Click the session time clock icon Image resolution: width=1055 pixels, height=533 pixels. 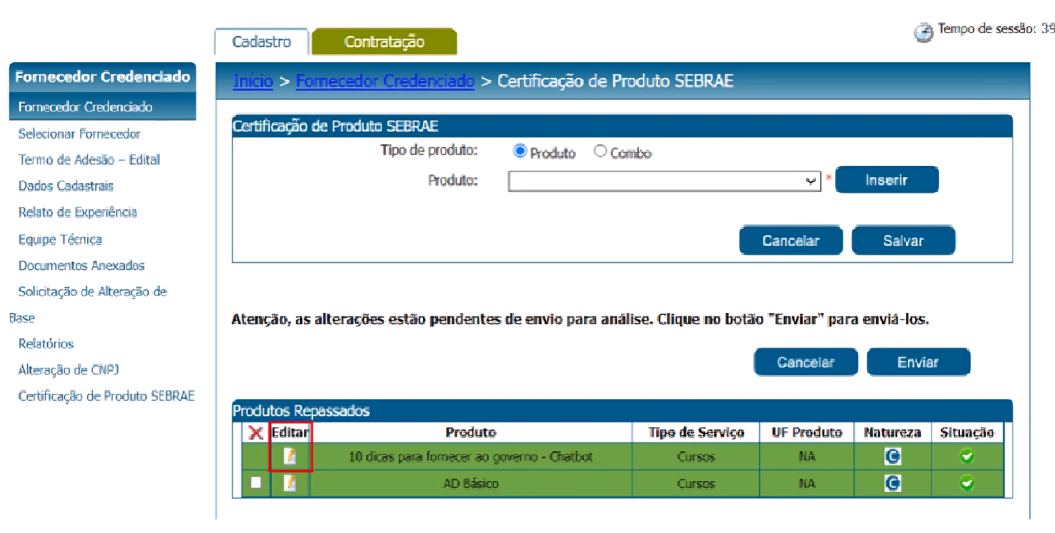click(924, 32)
